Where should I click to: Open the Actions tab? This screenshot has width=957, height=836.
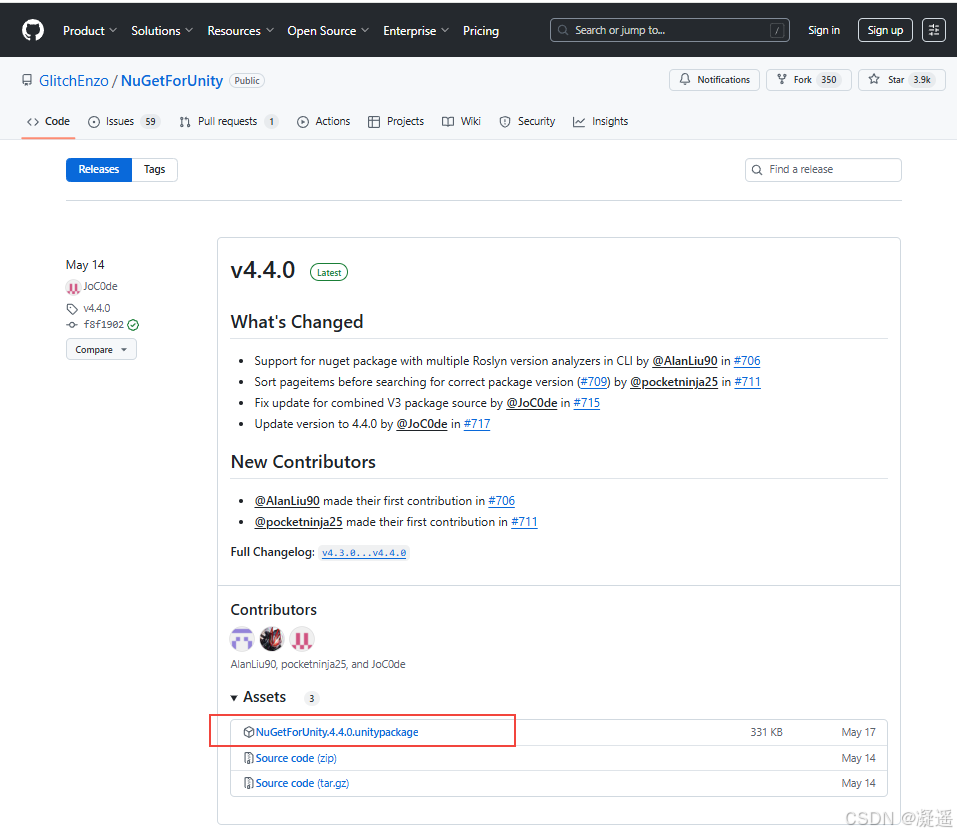(323, 121)
